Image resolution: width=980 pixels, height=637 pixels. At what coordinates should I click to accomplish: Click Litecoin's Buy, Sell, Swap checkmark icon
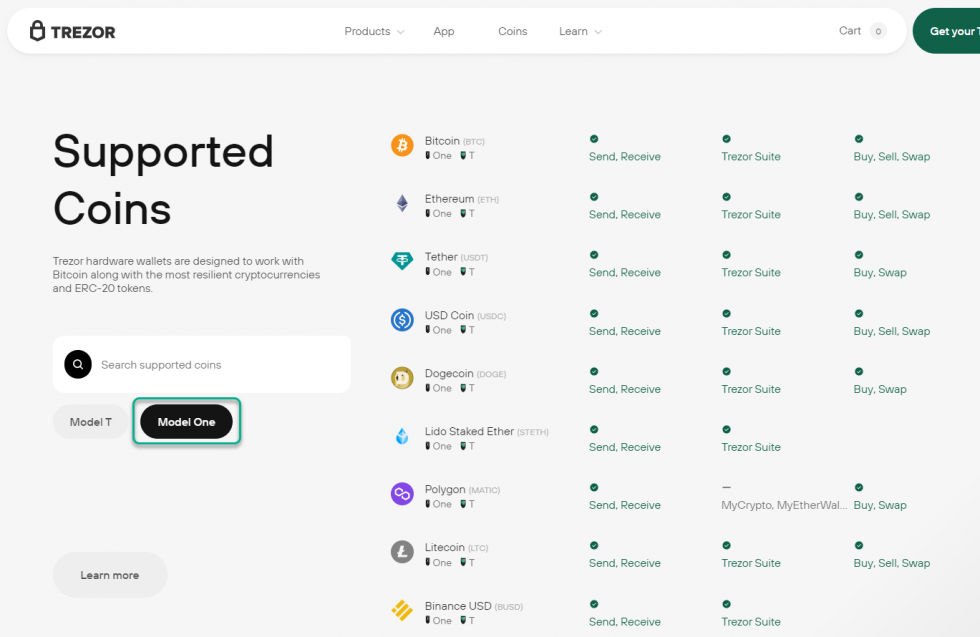[859, 546]
